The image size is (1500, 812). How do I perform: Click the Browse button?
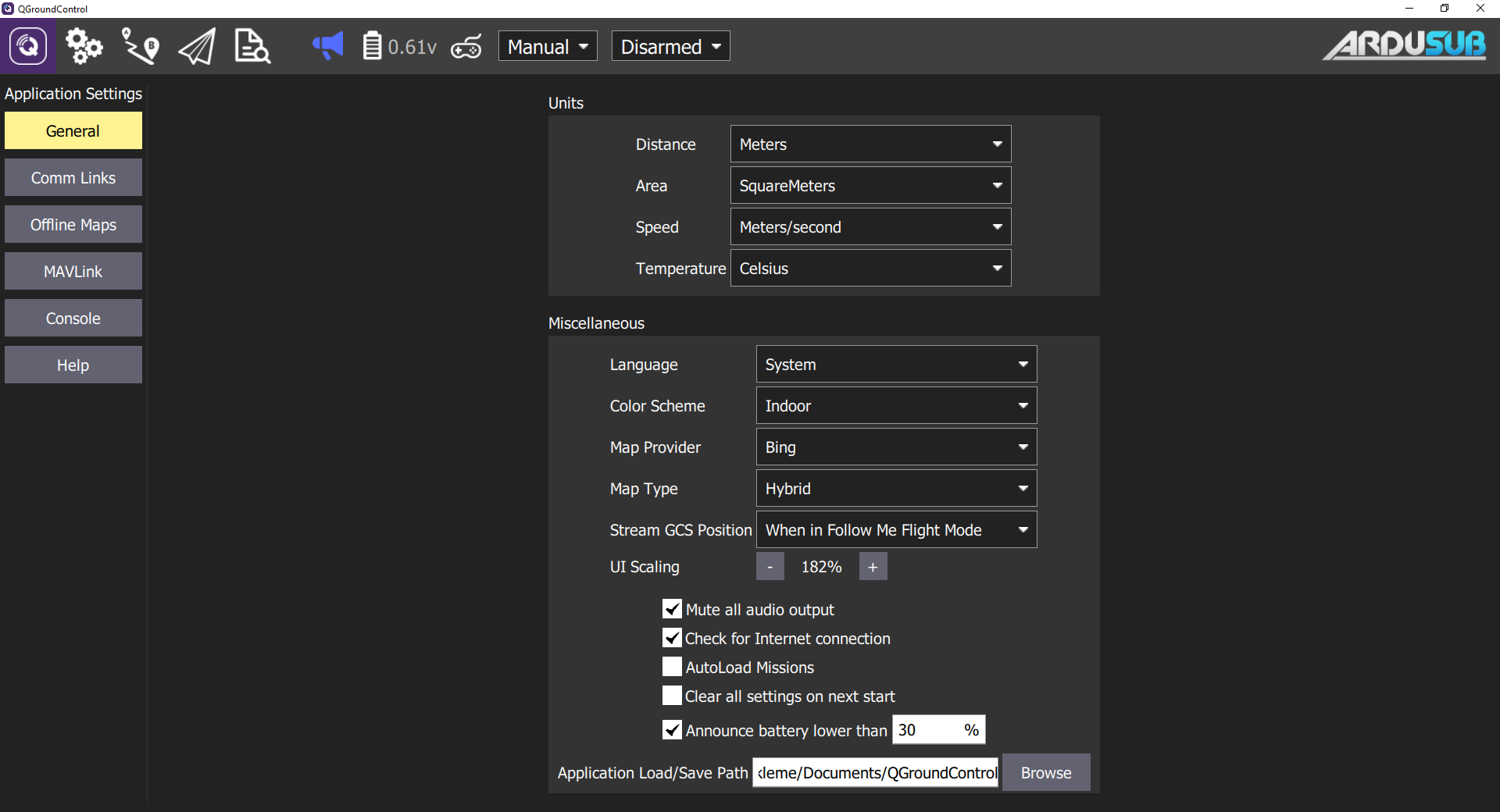[x=1046, y=772]
